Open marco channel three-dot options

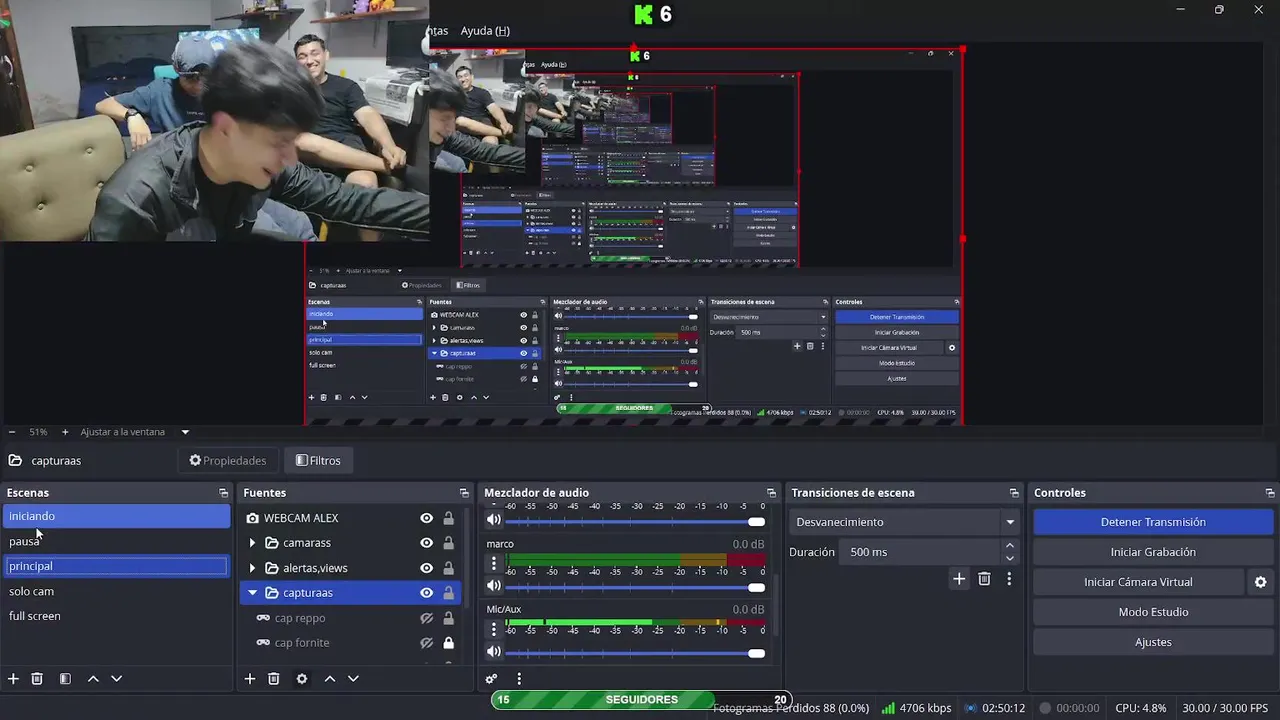coord(493,564)
